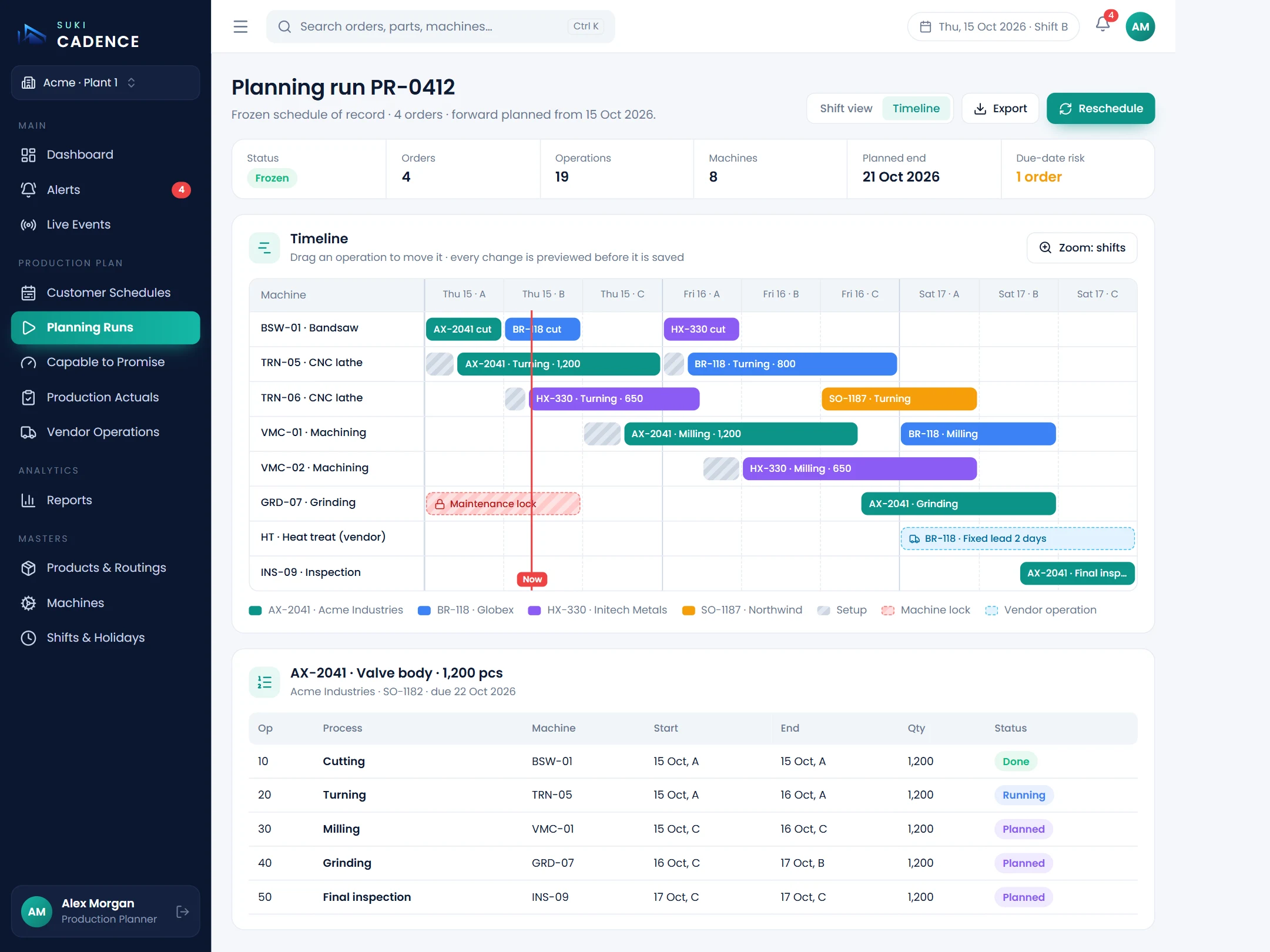
Task: Select the AX-2041 · Grinding bar
Action: (x=958, y=504)
